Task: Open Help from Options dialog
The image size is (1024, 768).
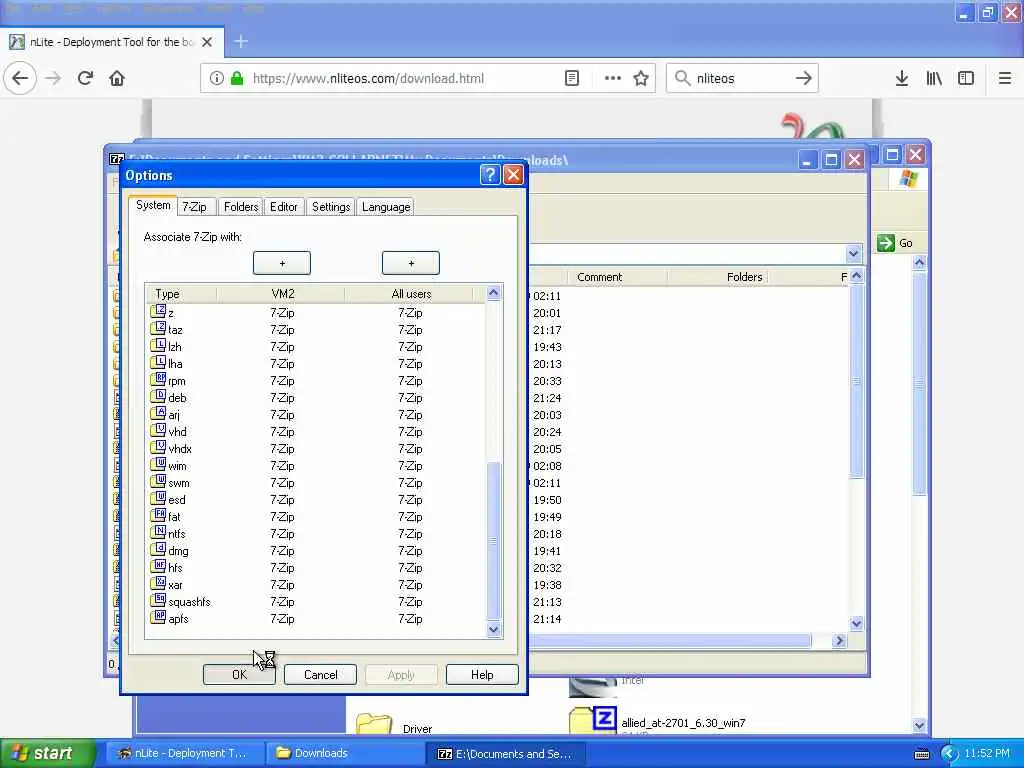Action: (482, 675)
